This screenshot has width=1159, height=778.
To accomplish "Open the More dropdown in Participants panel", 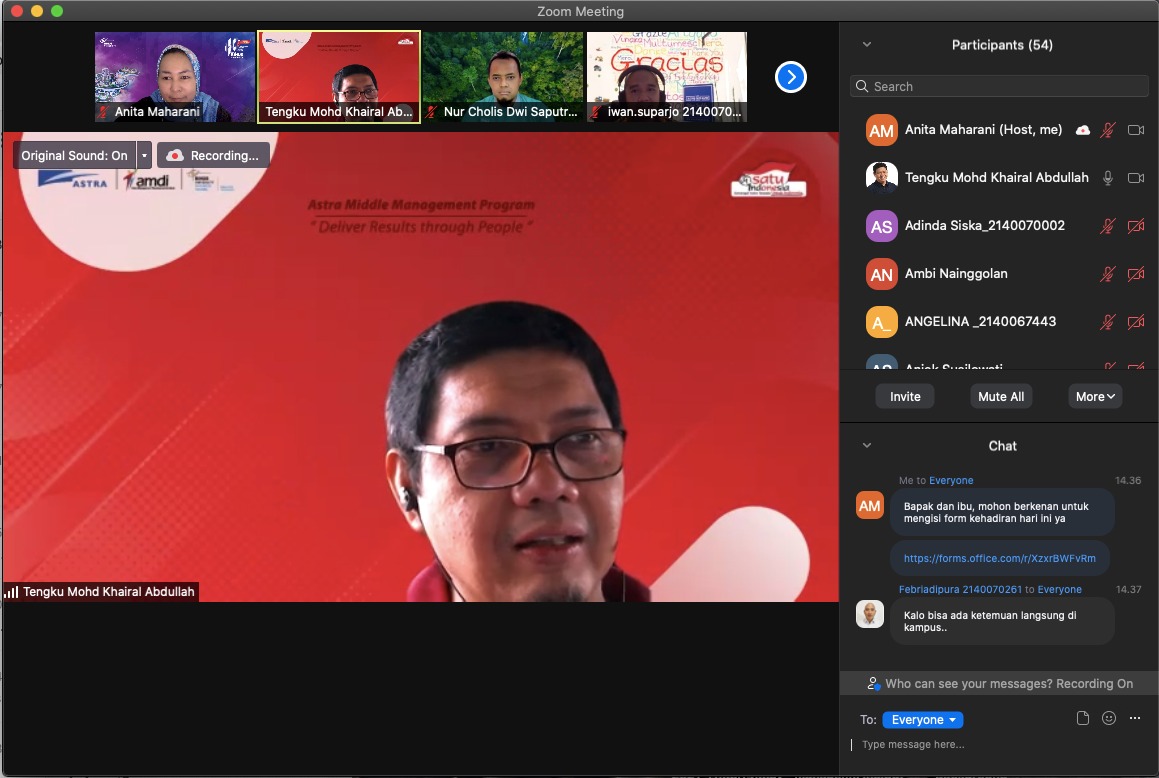I will (1095, 396).
